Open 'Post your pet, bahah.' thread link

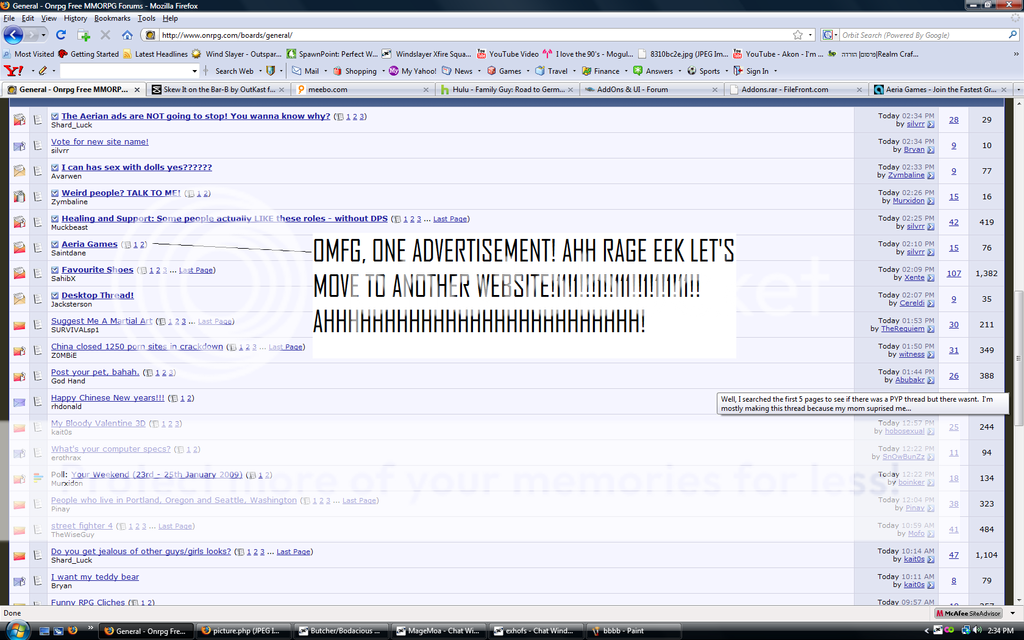click(95, 372)
